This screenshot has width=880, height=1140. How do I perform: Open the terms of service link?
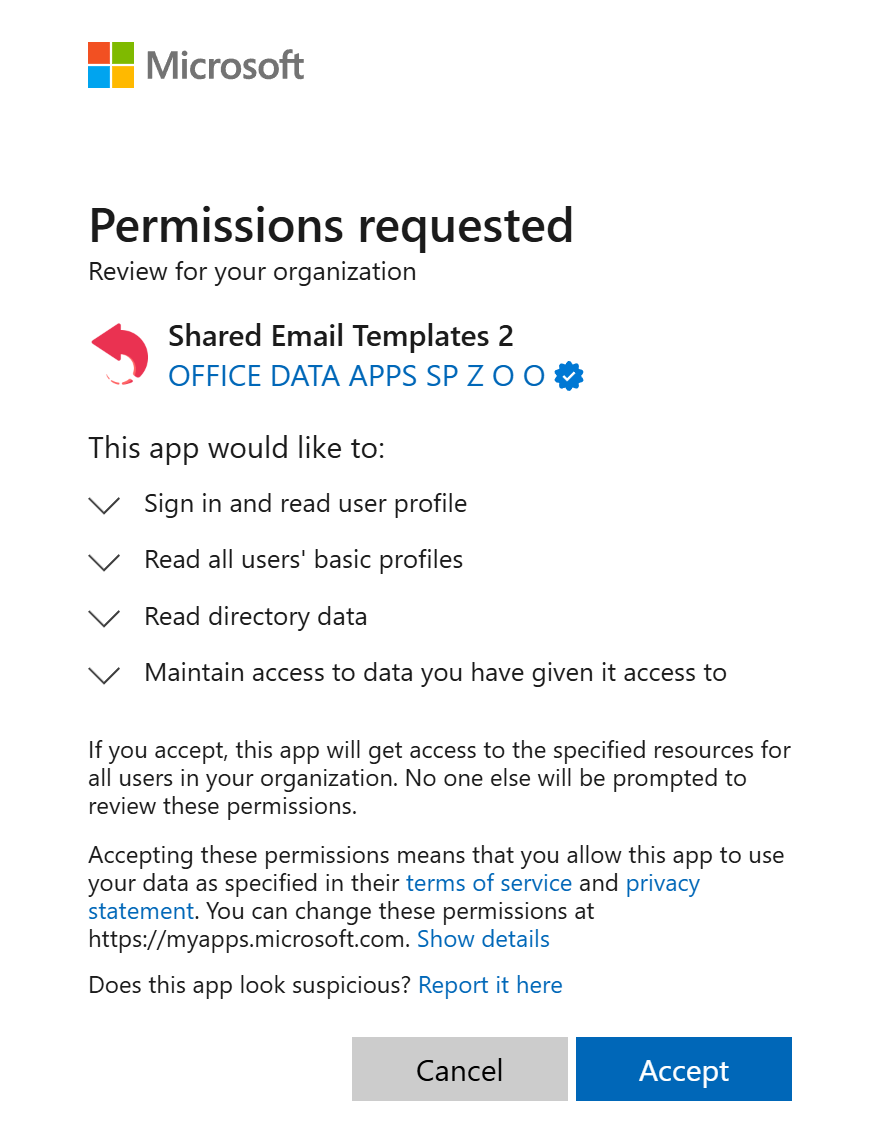(x=489, y=883)
